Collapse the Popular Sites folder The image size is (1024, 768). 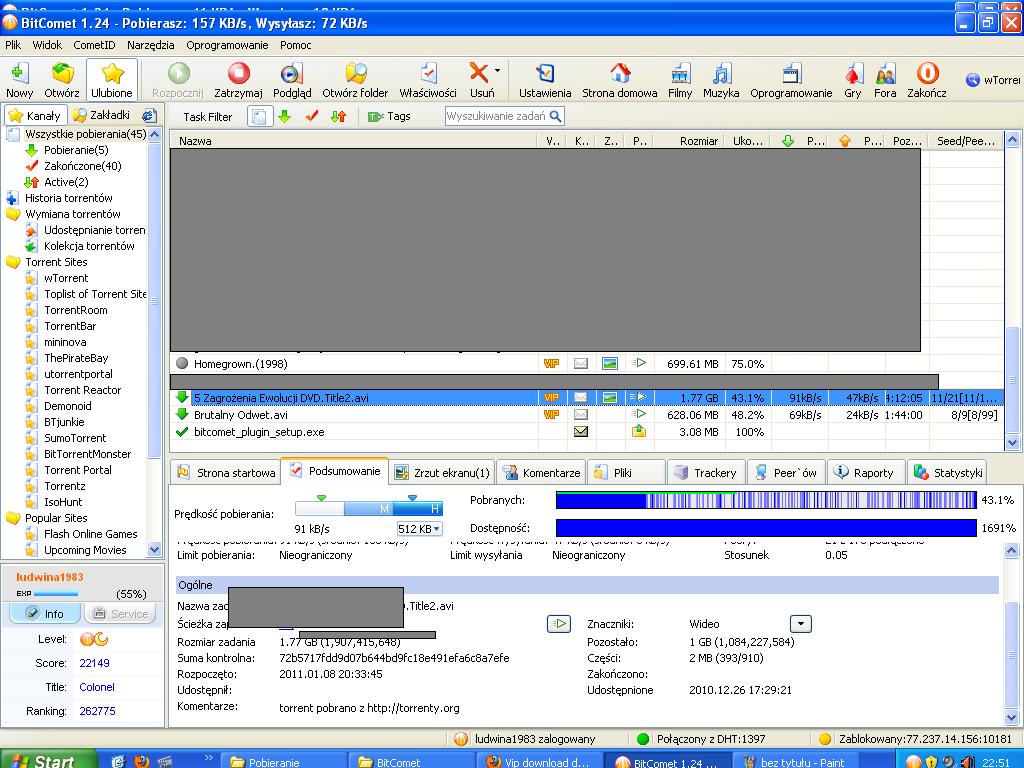point(12,518)
